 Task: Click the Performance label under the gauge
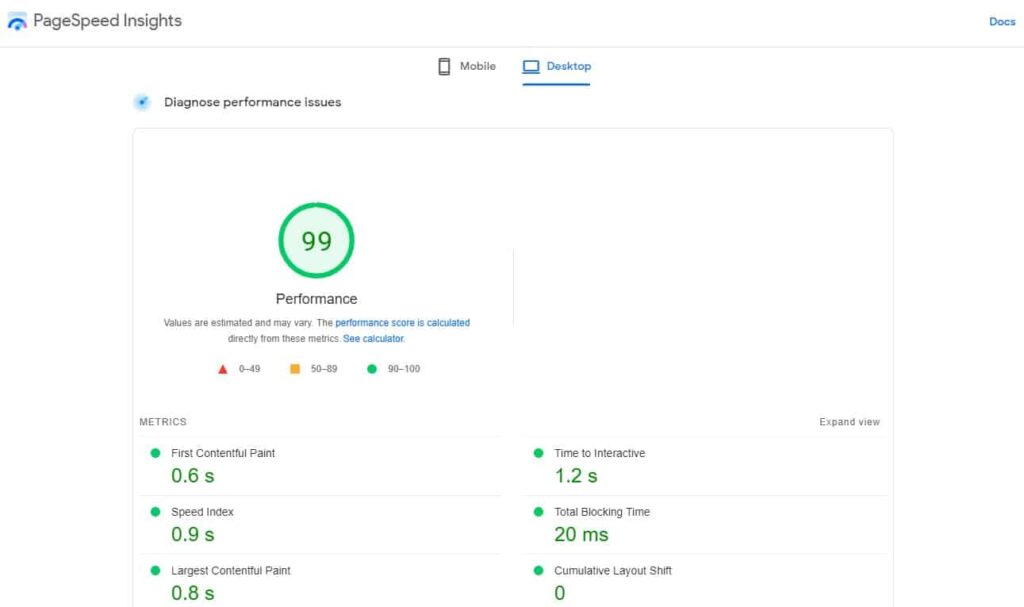pos(316,299)
